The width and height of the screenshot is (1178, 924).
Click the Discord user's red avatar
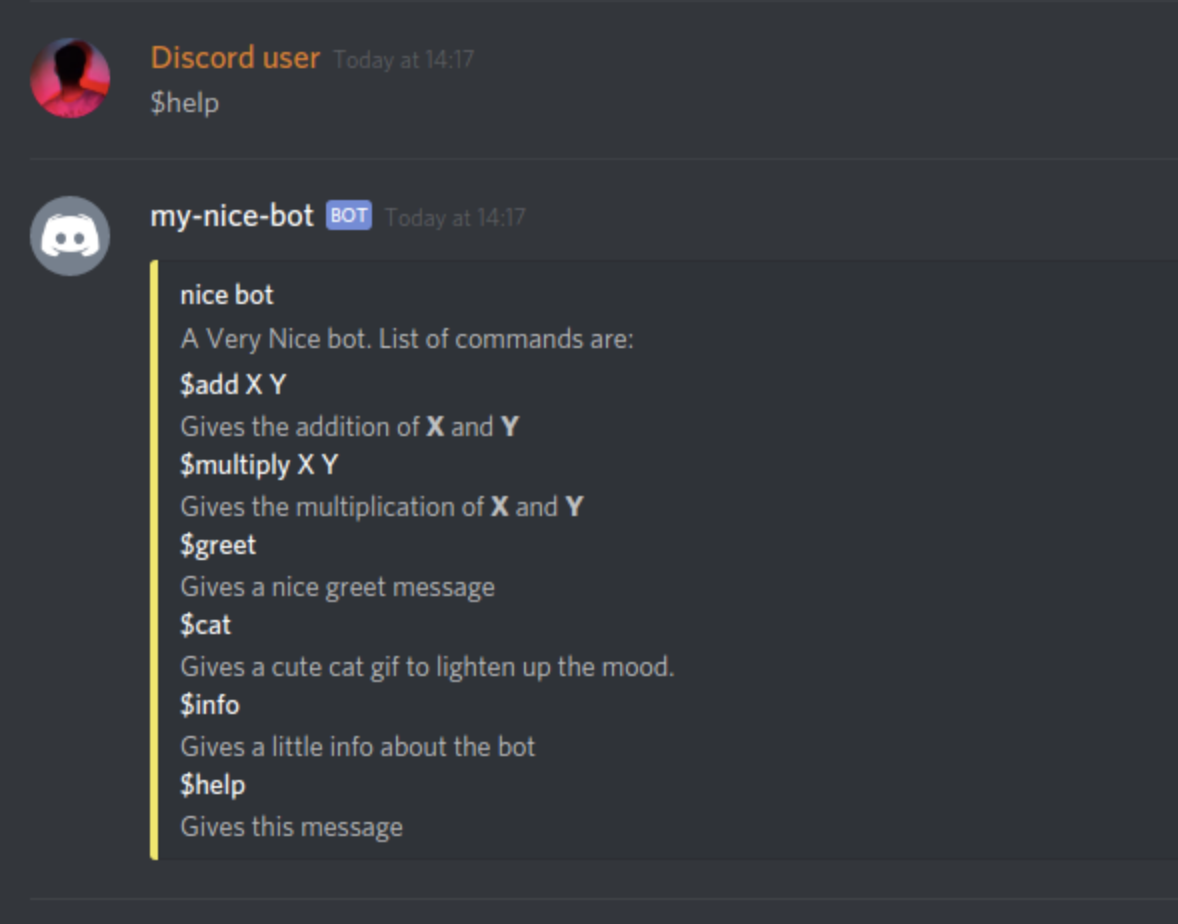pyautogui.click(x=70, y=78)
